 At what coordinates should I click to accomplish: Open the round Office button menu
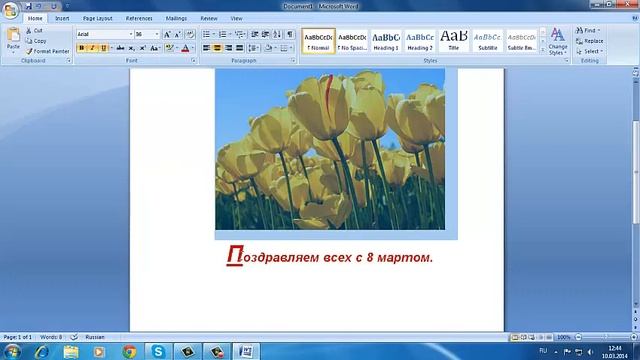coord(11,10)
